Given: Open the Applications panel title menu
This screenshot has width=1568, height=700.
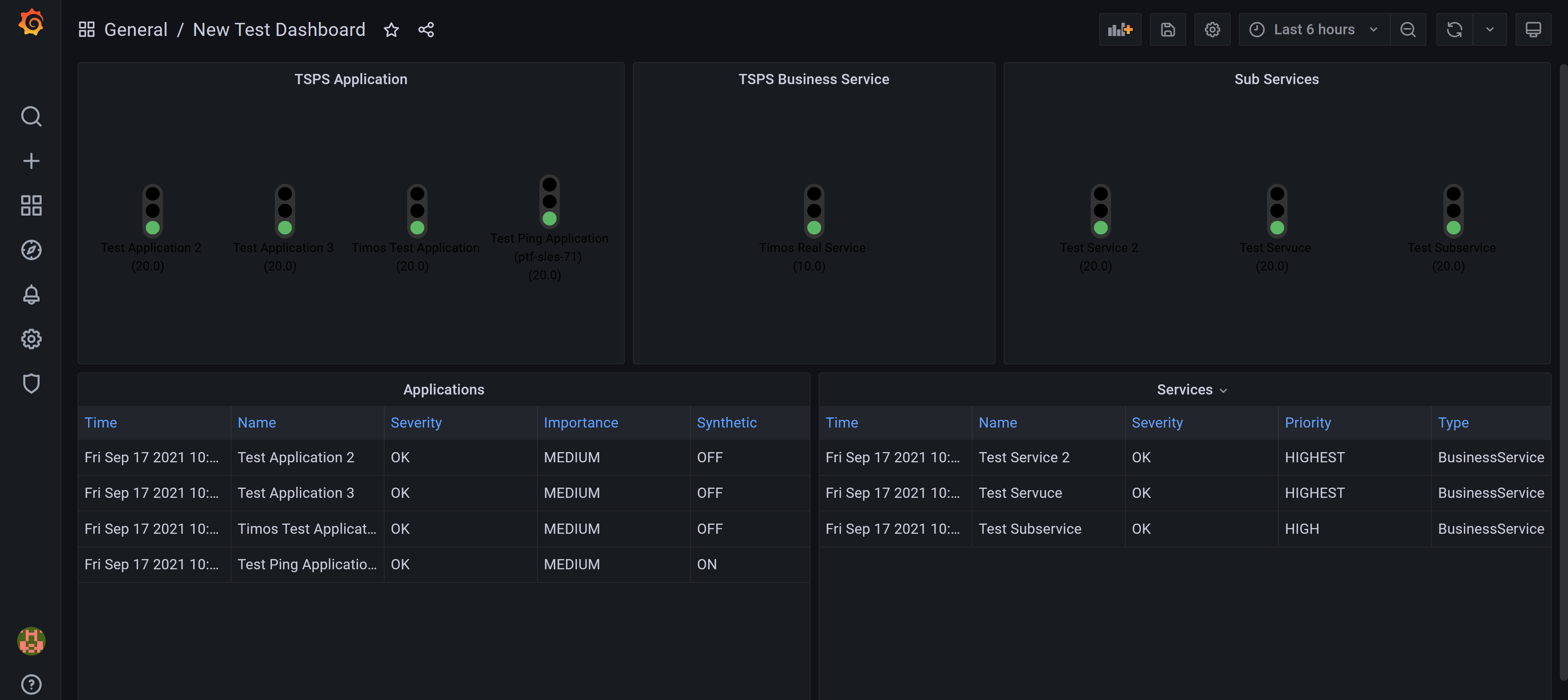Looking at the screenshot, I should coord(444,390).
